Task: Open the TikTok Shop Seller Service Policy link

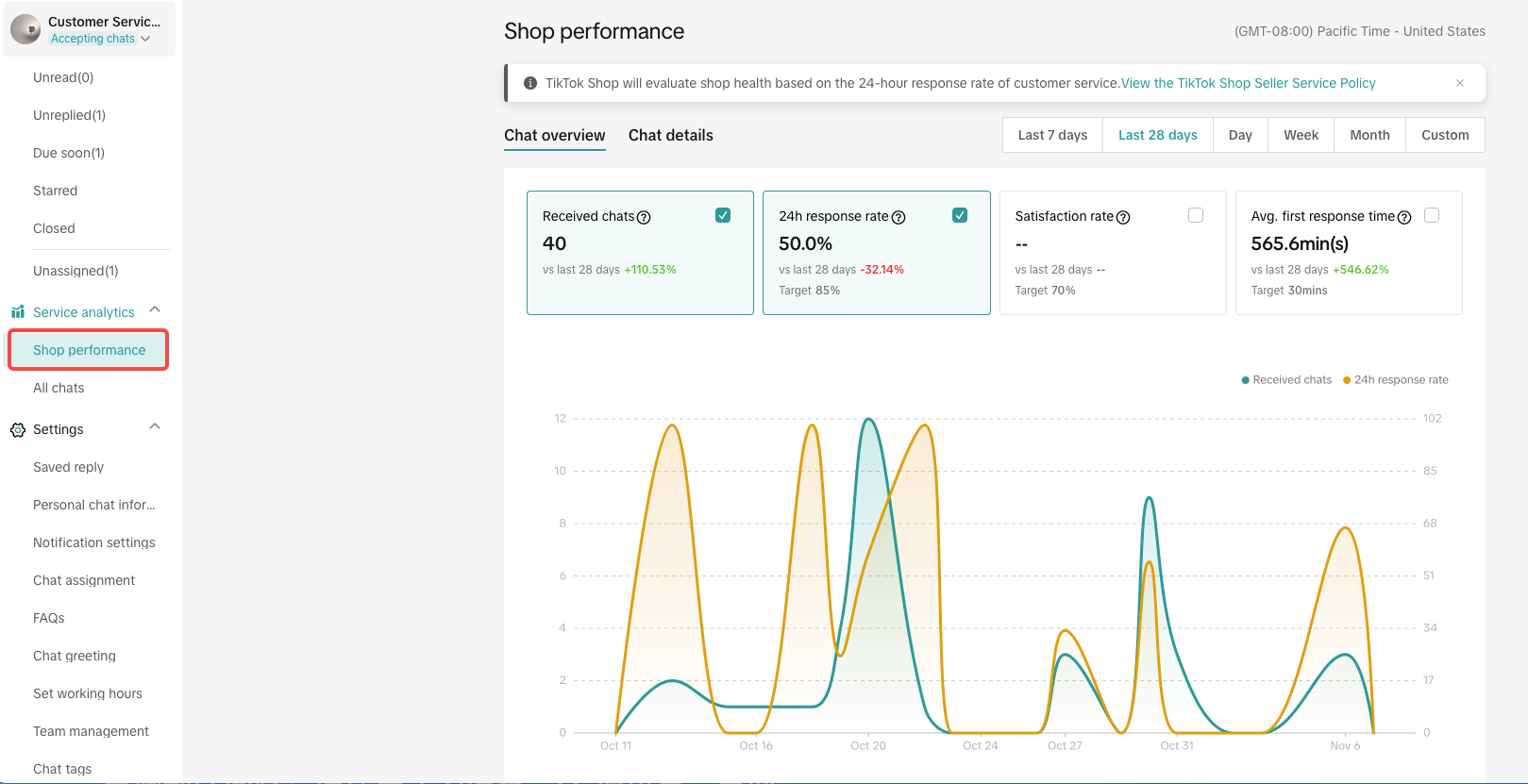Action: [x=1248, y=83]
